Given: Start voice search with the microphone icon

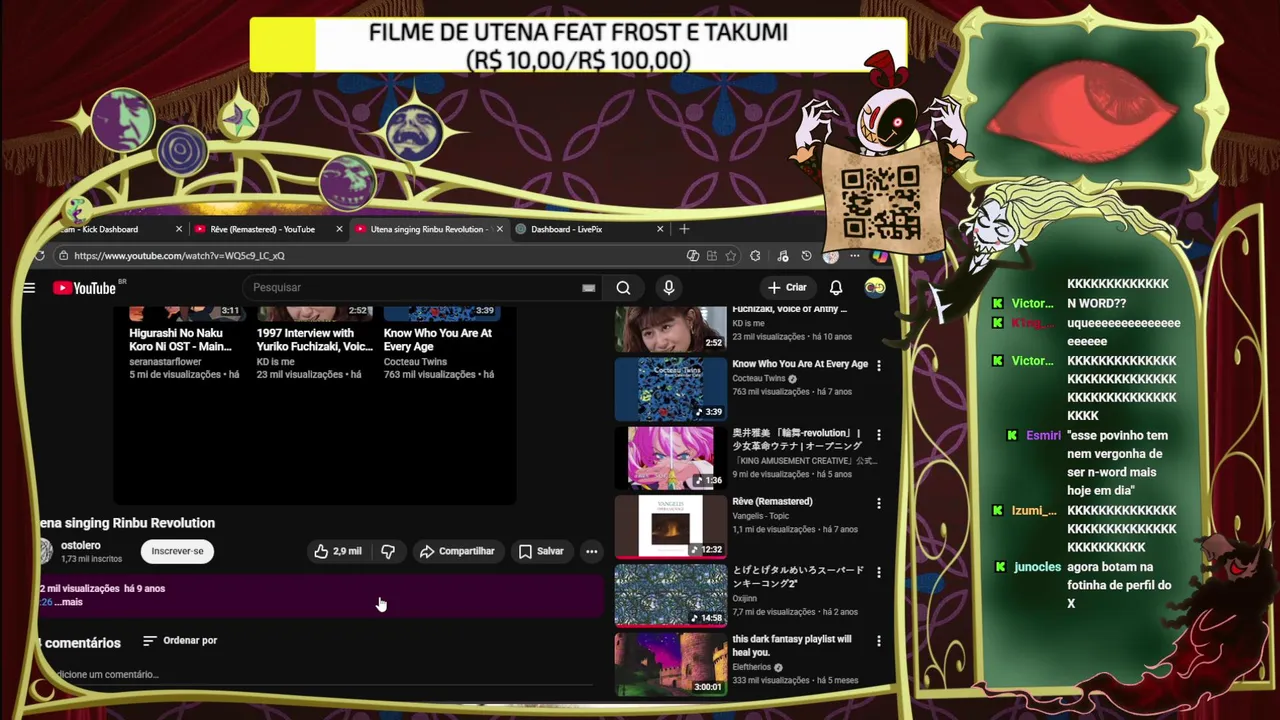Looking at the screenshot, I should click(x=669, y=288).
